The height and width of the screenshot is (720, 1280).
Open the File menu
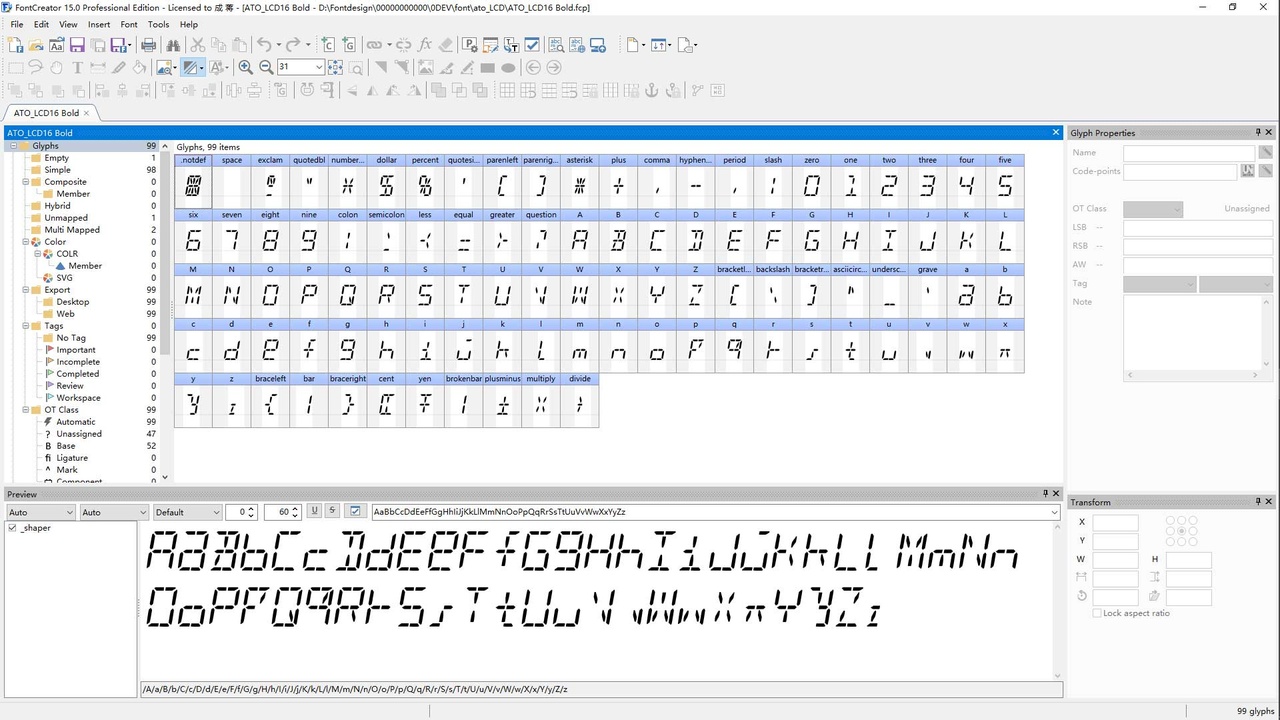[17, 24]
